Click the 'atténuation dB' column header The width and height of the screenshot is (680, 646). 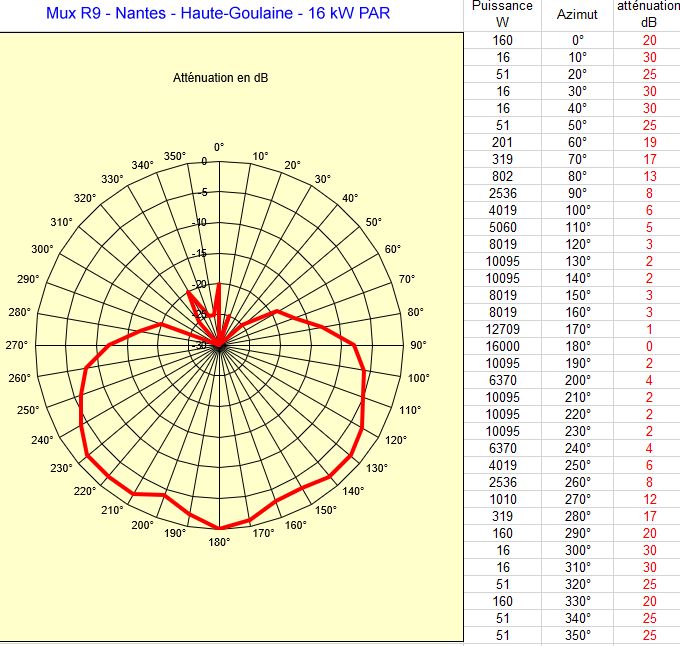649,14
